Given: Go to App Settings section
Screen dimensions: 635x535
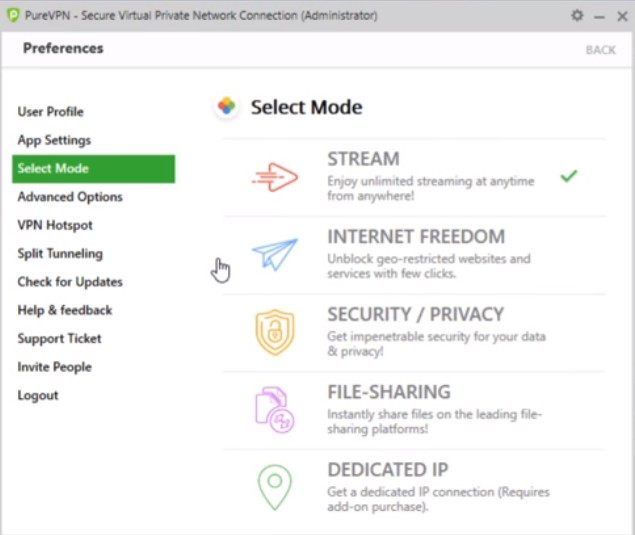Looking at the screenshot, I should [x=54, y=140].
